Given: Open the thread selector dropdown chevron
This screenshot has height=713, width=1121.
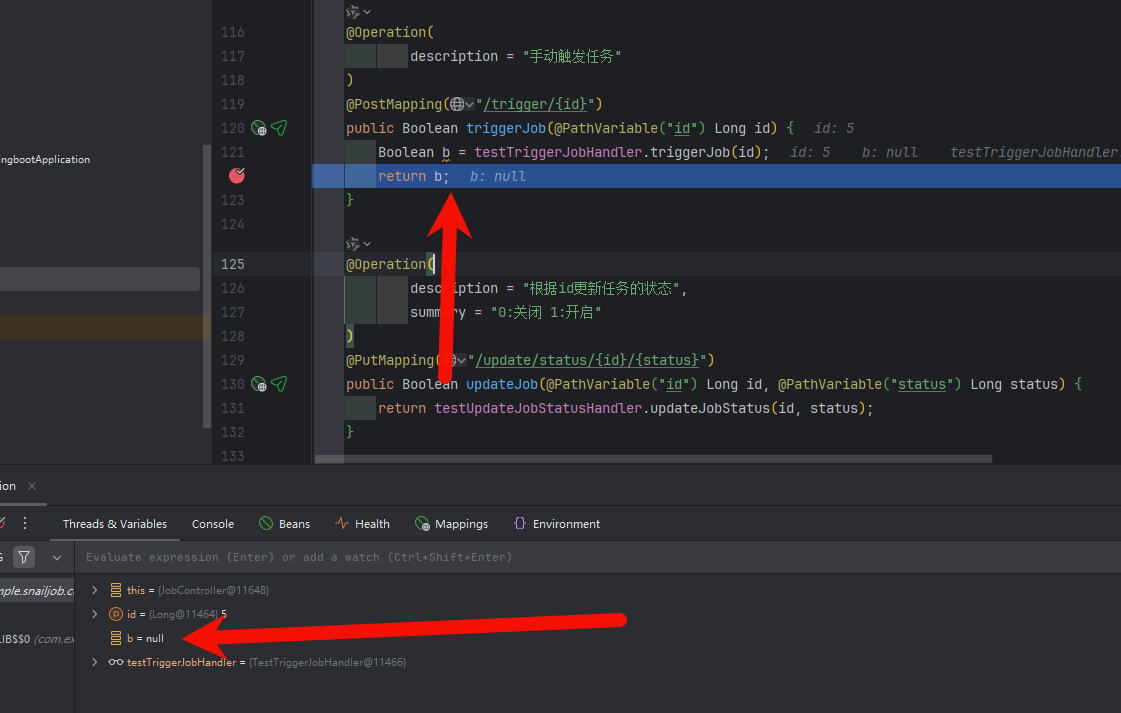Looking at the screenshot, I should point(57,557).
